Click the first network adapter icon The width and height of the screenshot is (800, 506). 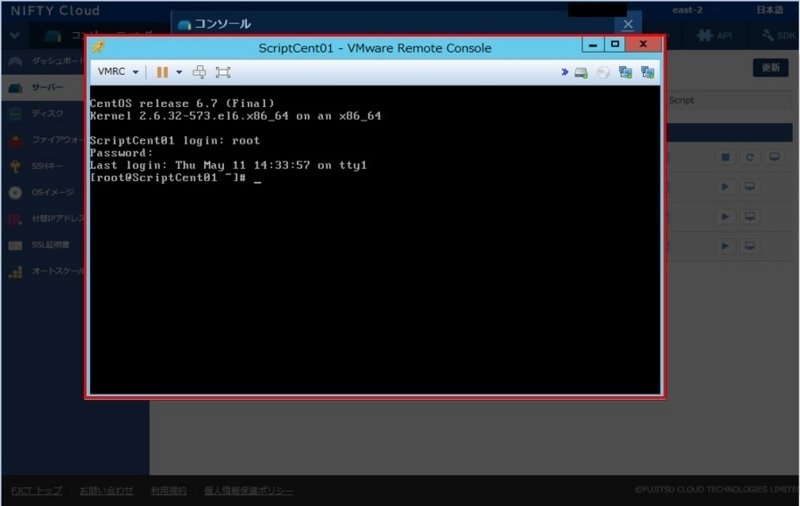tap(625, 72)
